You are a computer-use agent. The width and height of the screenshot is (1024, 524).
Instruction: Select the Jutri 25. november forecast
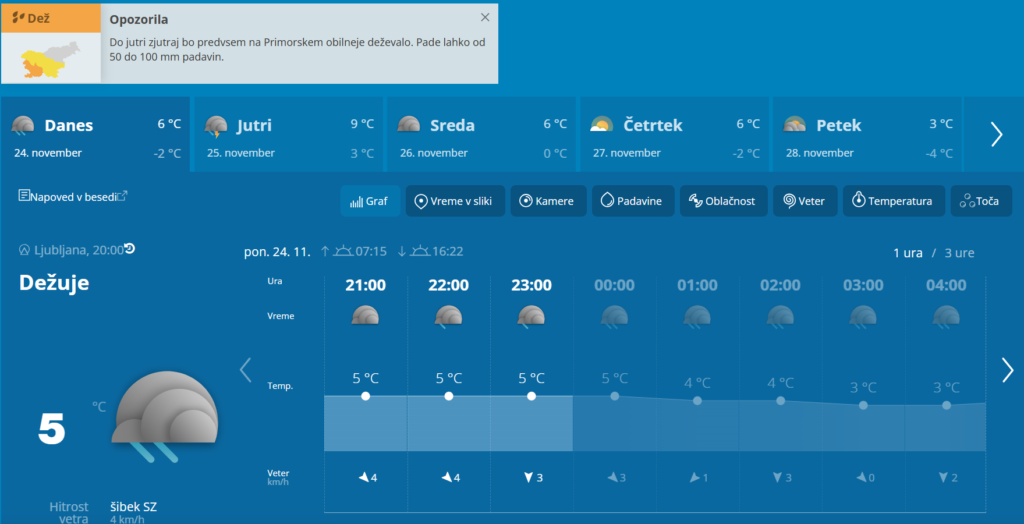pyautogui.click(x=288, y=135)
